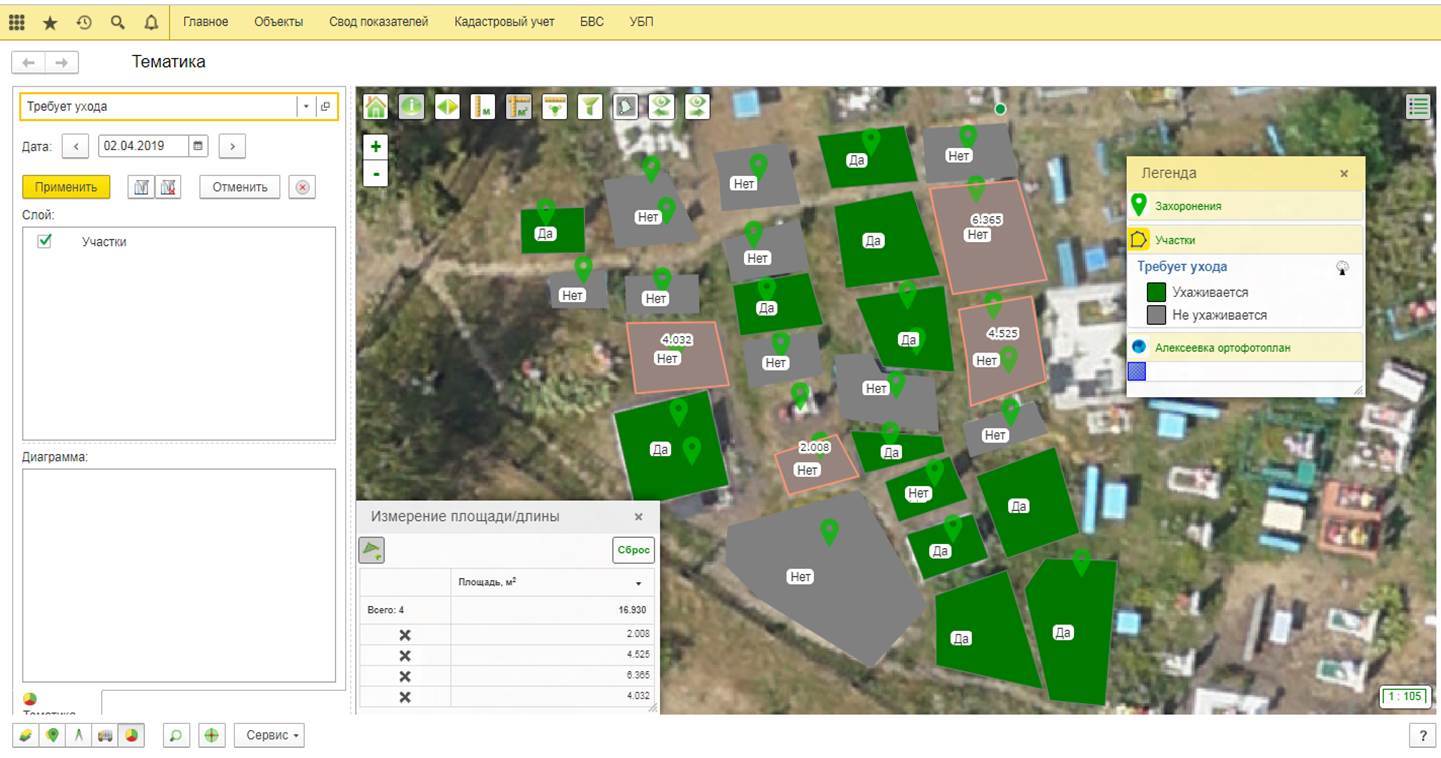The height and width of the screenshot is (758, 1441).
Task: Click the map Home extent icon
Action: 376,106
